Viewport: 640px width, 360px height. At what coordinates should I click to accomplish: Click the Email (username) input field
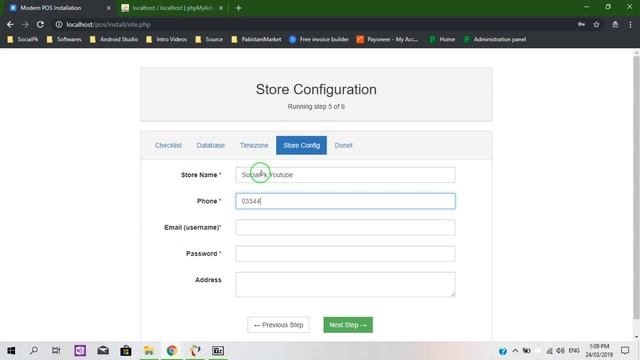point(345,227)
